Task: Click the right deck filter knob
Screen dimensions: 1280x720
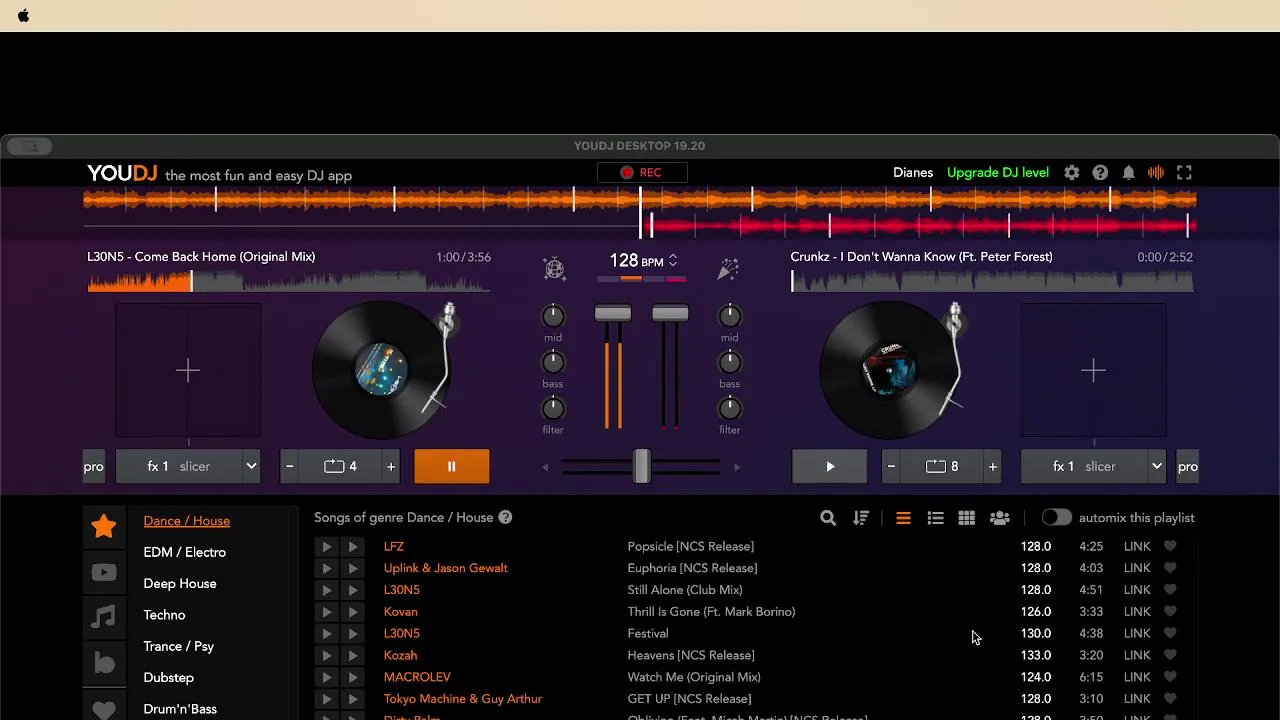Action: (730, 408)
